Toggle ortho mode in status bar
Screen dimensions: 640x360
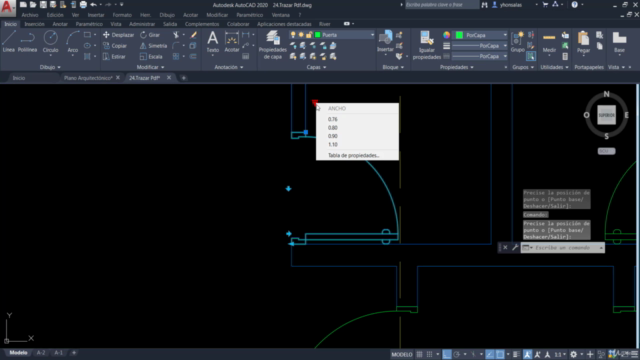(447, 354)
